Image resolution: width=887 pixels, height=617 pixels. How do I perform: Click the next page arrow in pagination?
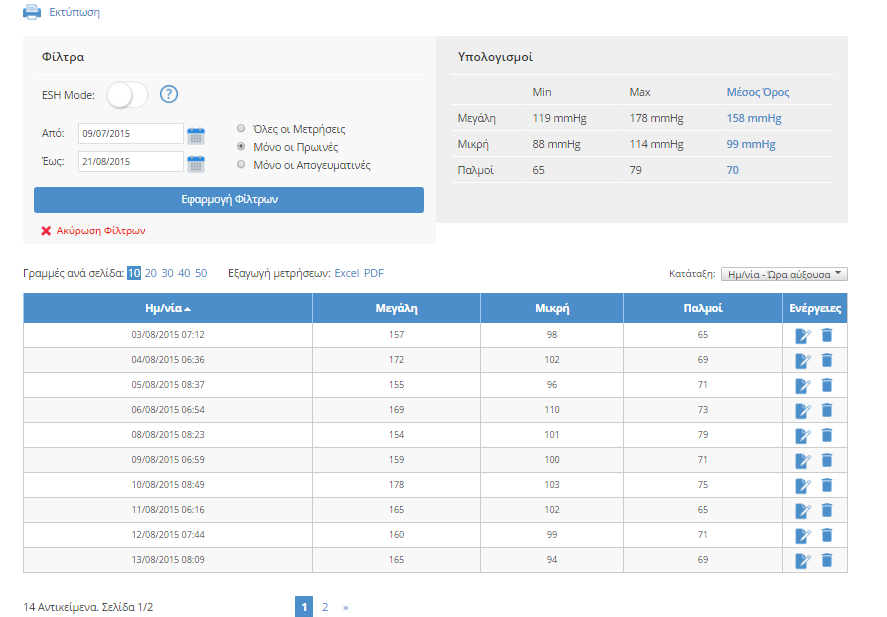(345, 607)
